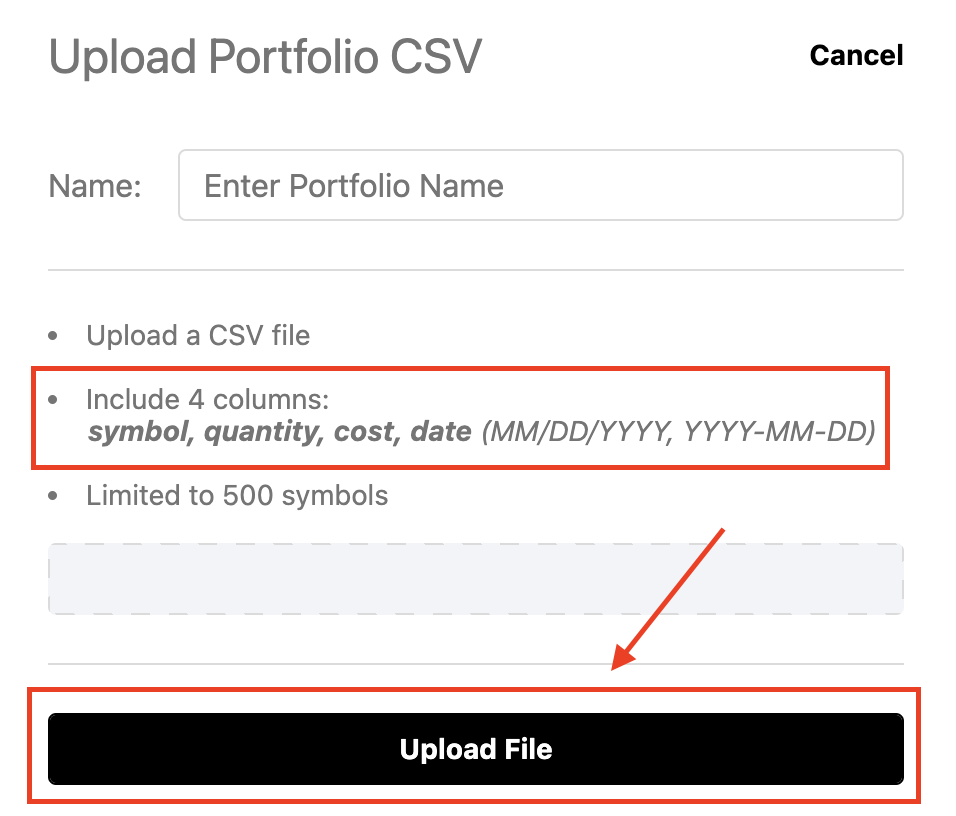Click the Upload Portfolio CSV title

pos(265,57)
